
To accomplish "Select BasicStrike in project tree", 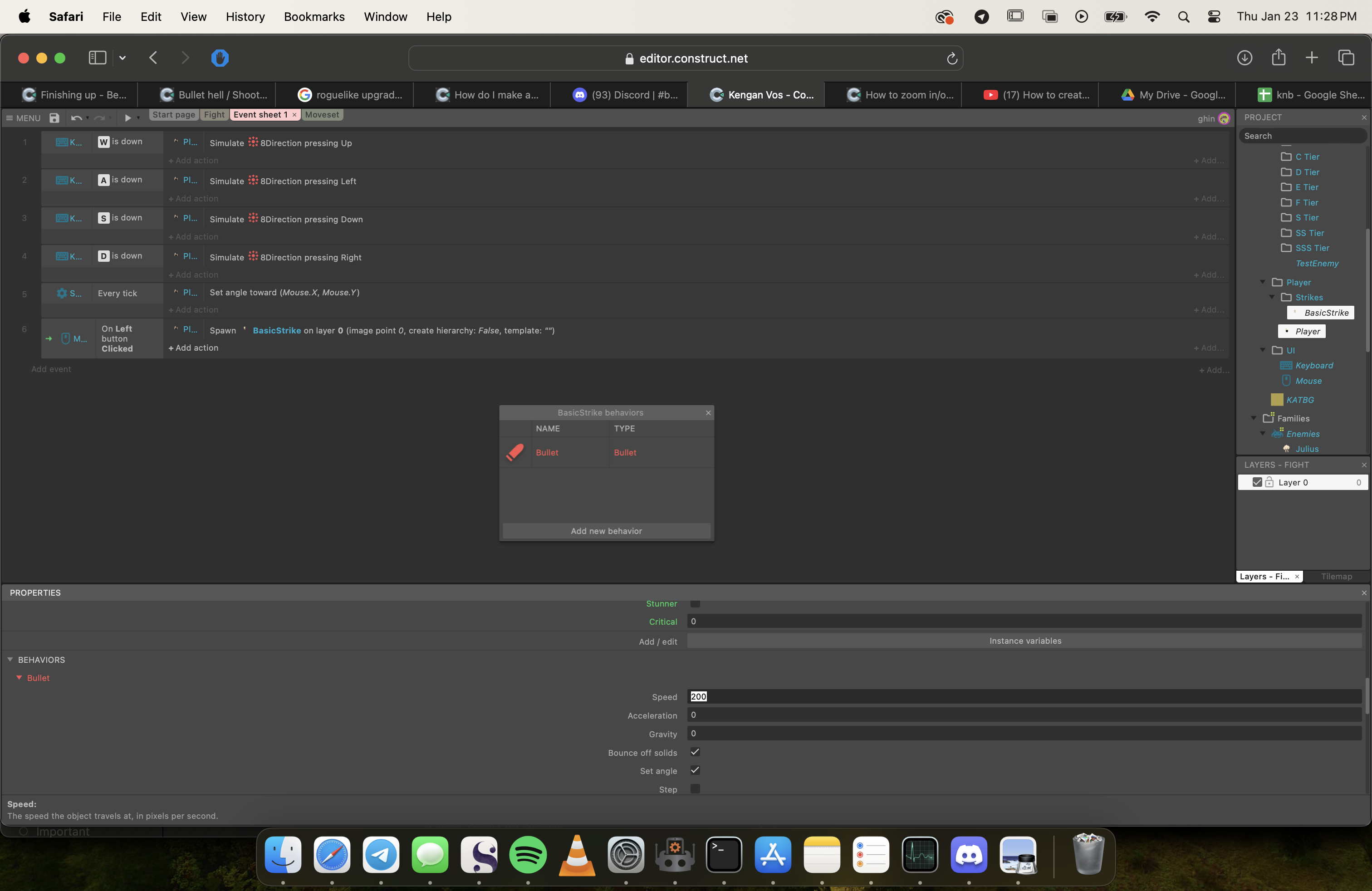I will pos(1320,313).
